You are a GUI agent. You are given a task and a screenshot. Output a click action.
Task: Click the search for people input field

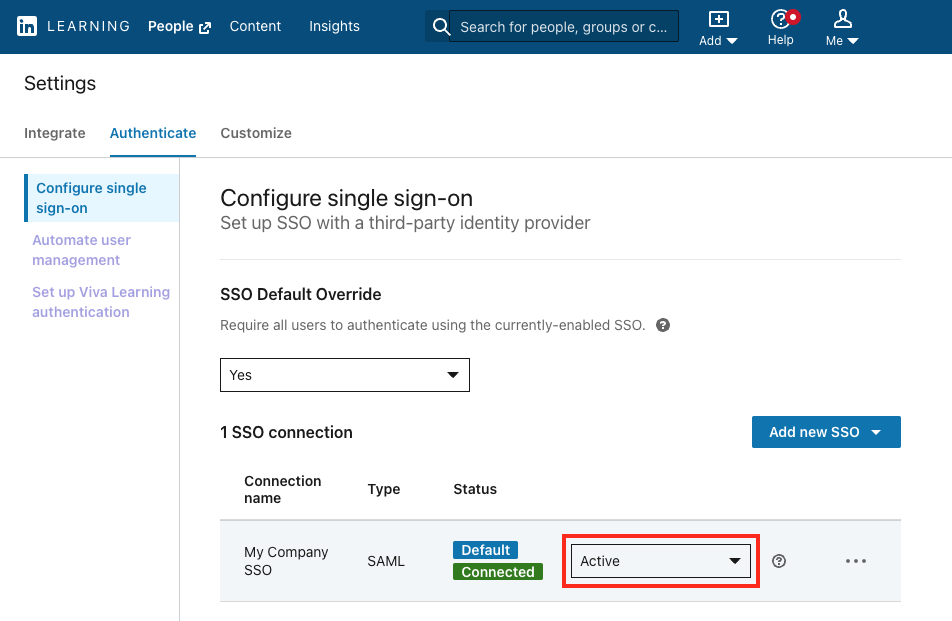563,27
